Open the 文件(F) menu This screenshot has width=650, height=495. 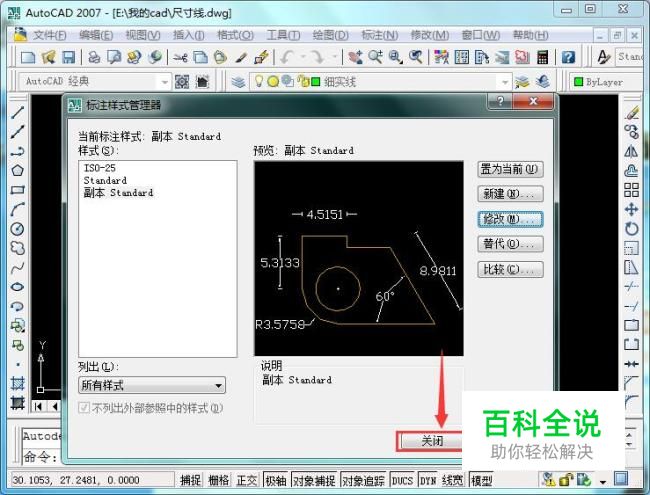[49, 35]
